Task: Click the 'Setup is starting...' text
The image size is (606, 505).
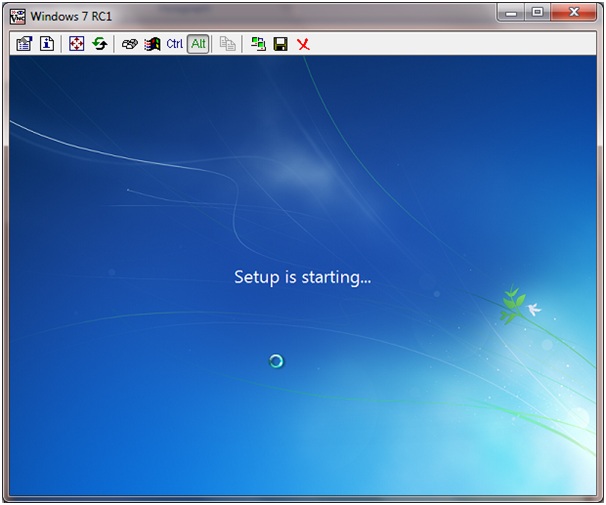Action: coord(303,277)
